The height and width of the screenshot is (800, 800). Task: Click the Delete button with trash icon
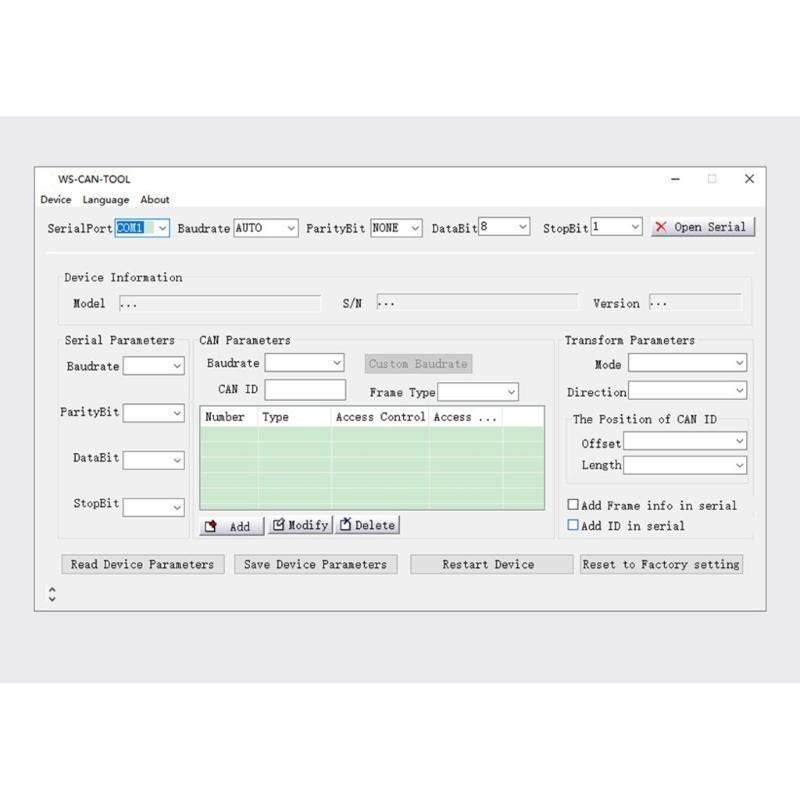(x=367, y=524)
